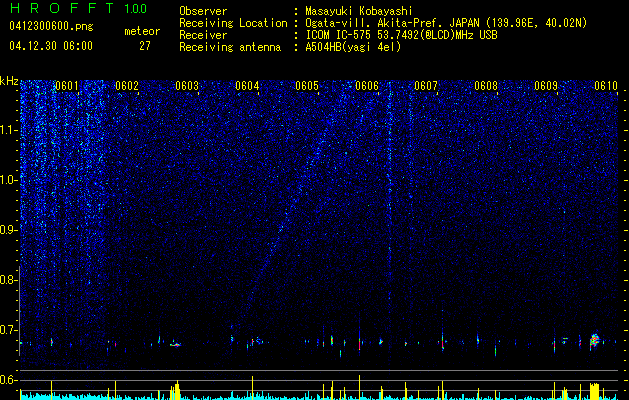Click the 0608 time marker
The height and width of the screenshot is (400, 629).
(x=486, y=86)
